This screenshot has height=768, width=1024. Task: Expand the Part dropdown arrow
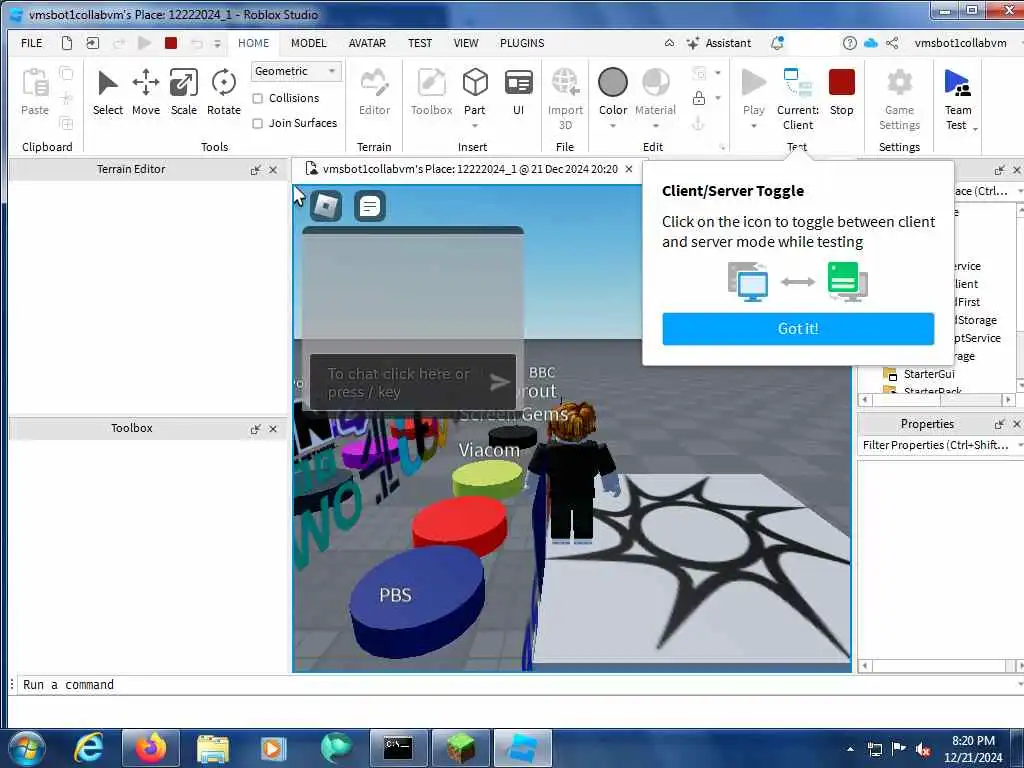(x=475, y=125)
